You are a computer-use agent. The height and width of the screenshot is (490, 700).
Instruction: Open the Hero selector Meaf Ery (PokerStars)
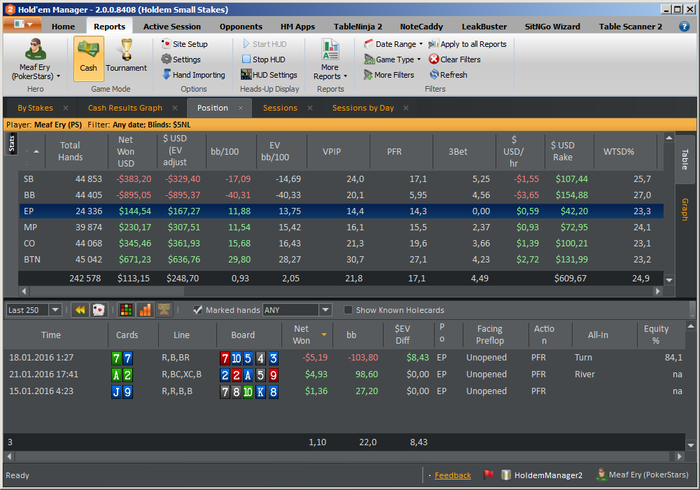(35, 59)
